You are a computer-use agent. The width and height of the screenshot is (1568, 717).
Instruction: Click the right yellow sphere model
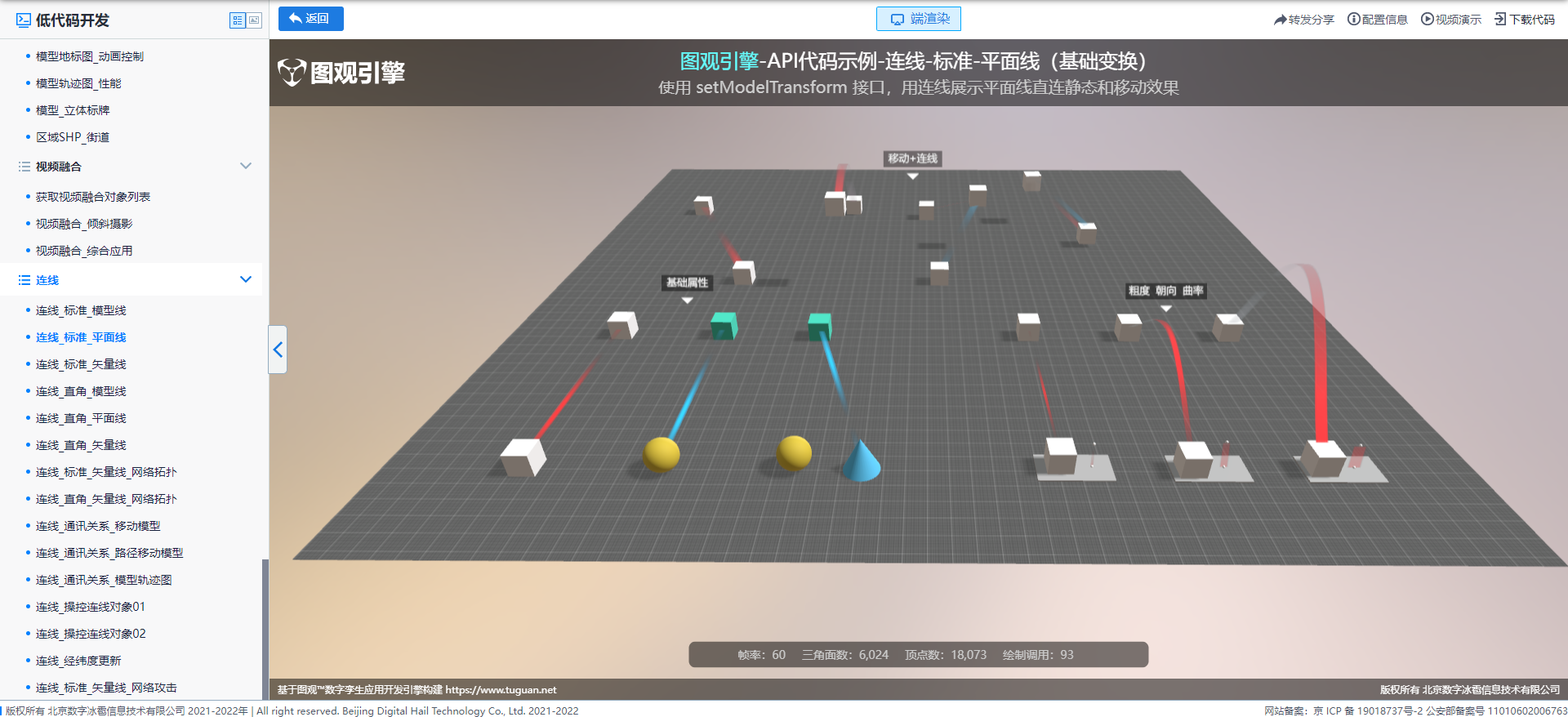[x=794, y=452]
